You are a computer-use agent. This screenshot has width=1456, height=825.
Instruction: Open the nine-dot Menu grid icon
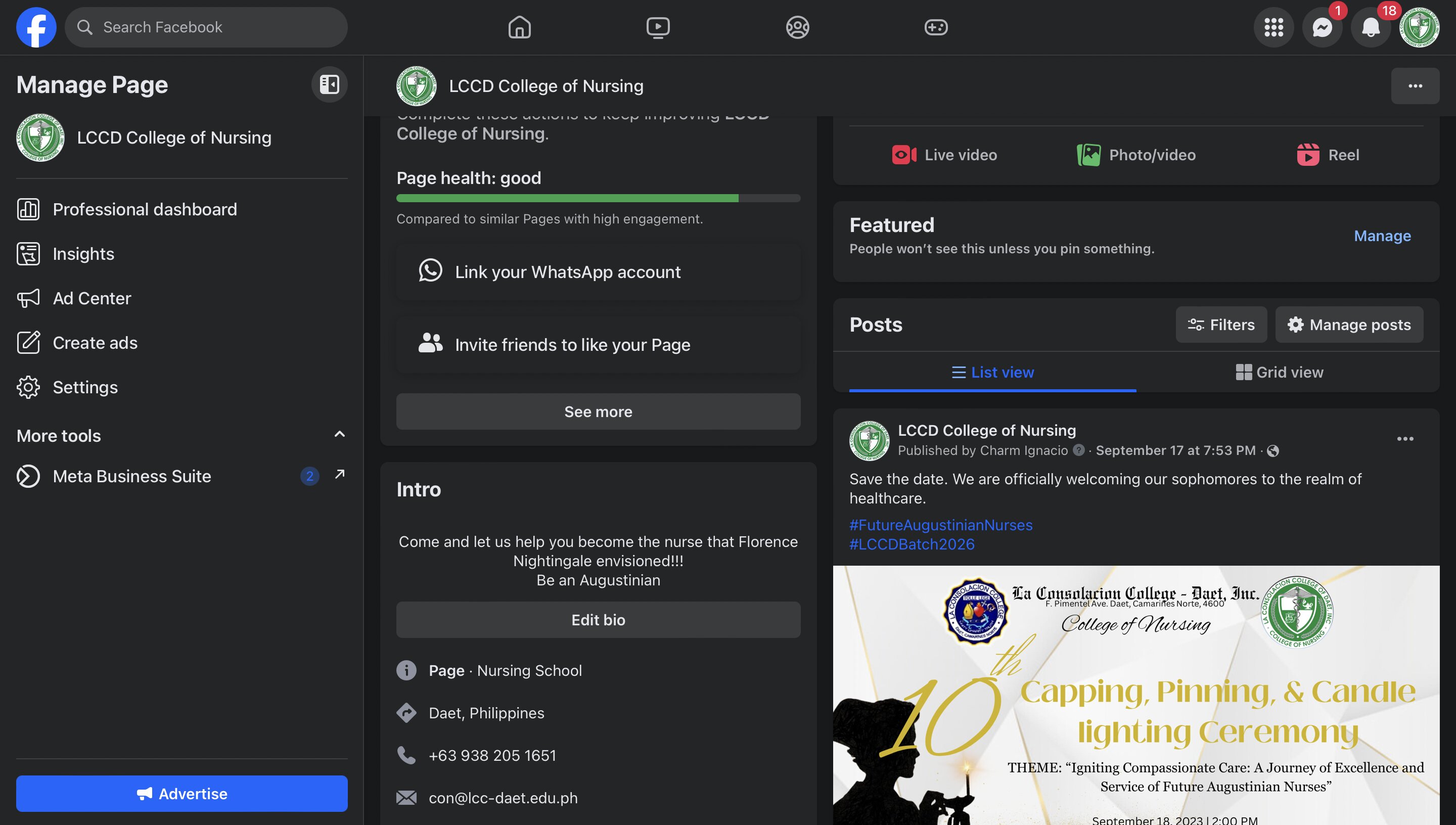point(1273,27)
